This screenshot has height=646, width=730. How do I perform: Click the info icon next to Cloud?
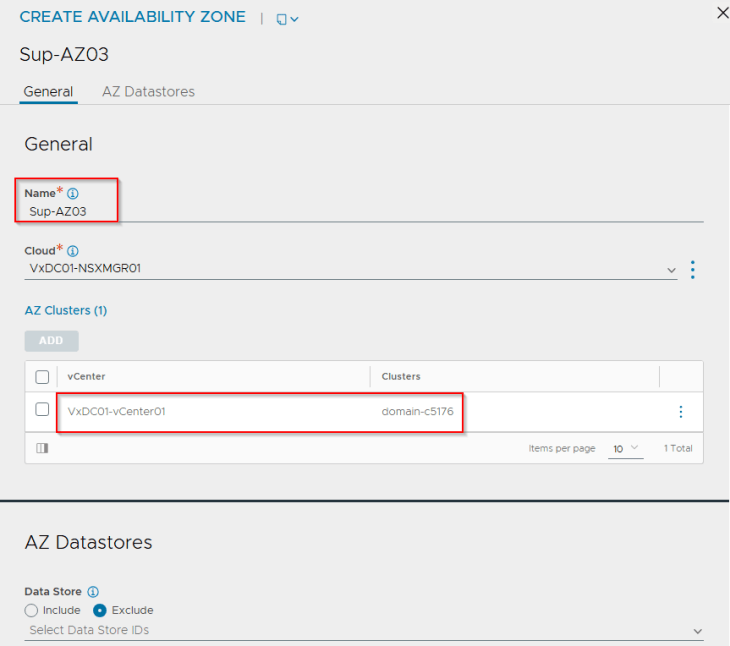73,251
